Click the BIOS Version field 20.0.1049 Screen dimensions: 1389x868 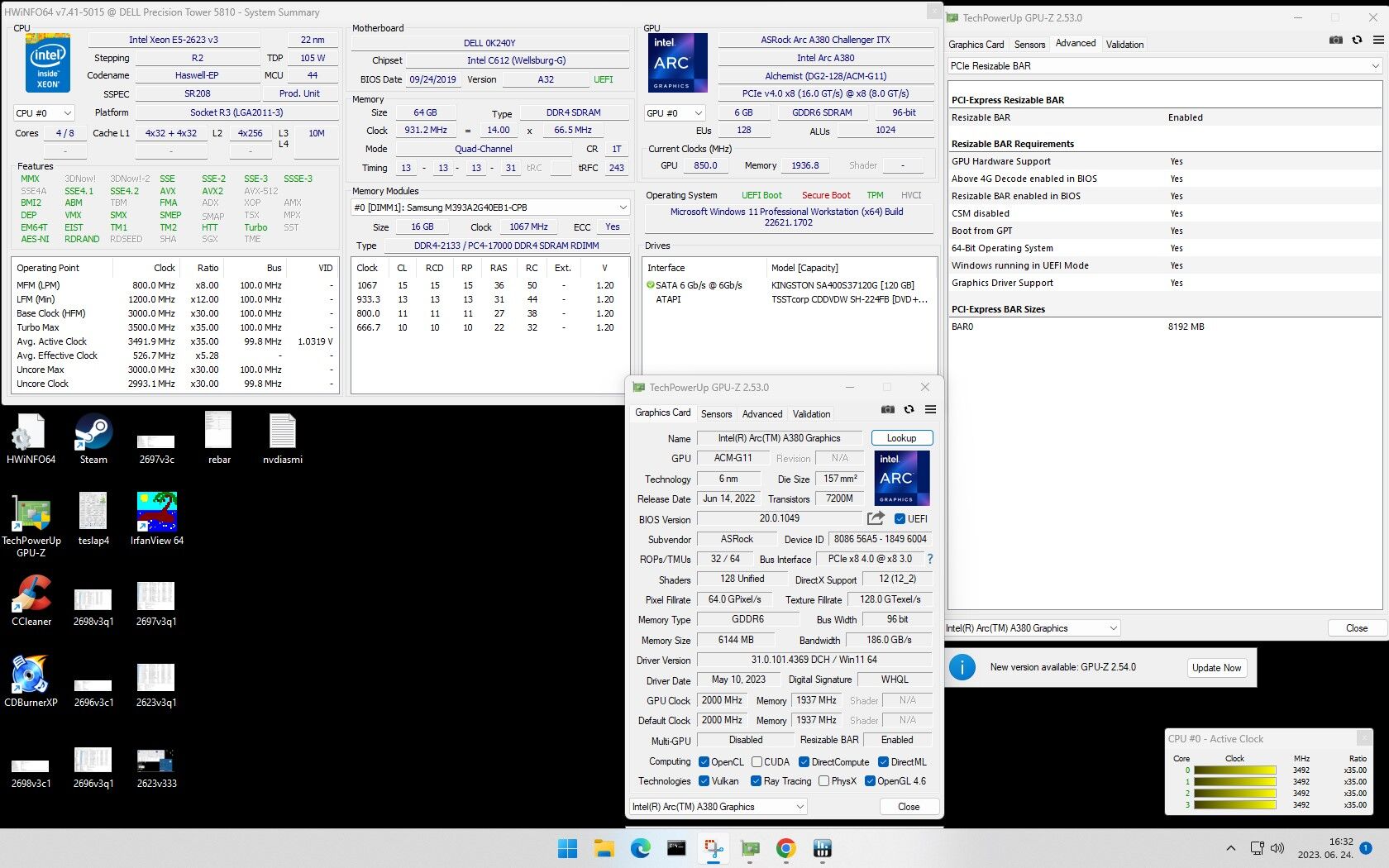(779, 519)
